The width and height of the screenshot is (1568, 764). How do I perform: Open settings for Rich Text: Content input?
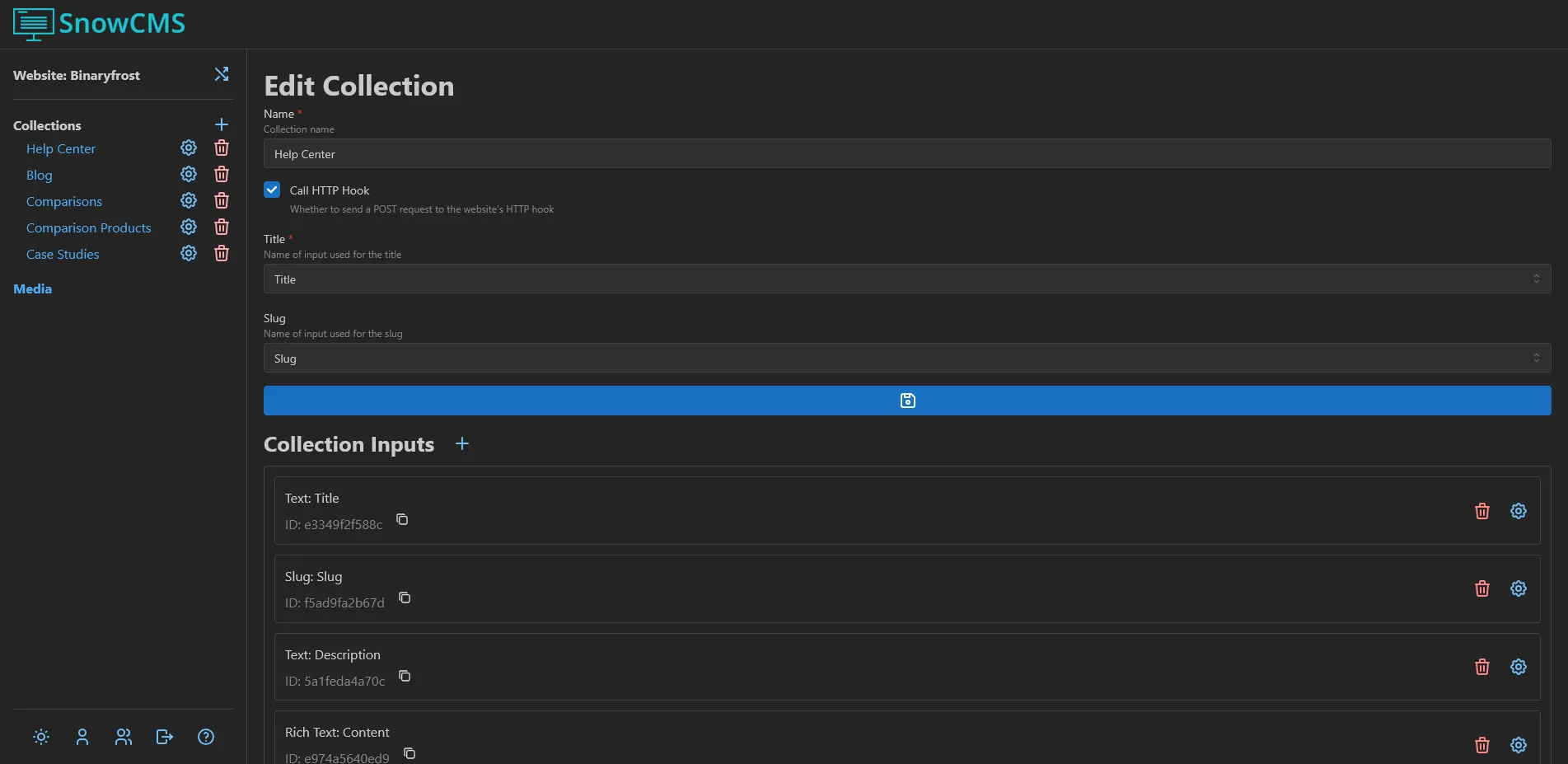click(1519, 745)
